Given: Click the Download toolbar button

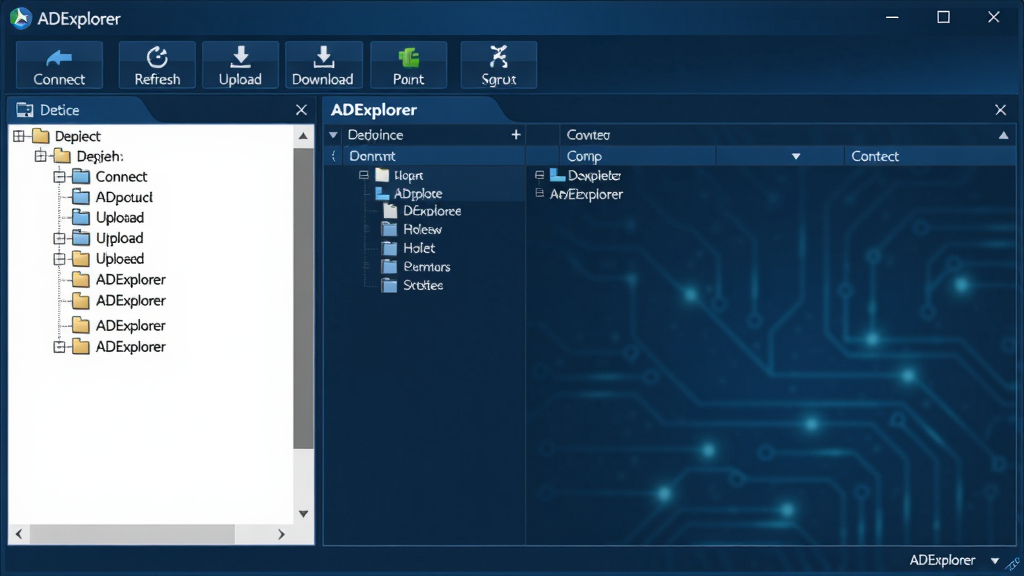Looking at the screenshot, I should (323, 65).
